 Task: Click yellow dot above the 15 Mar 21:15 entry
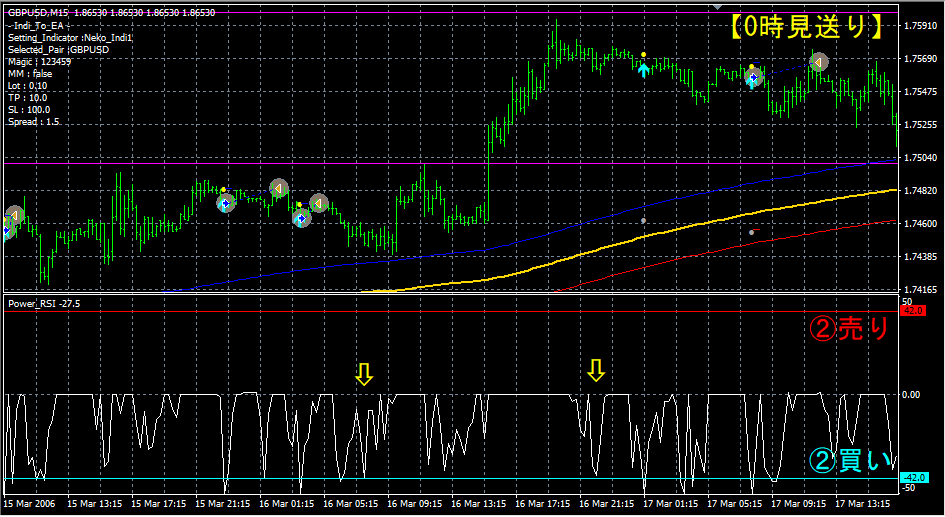(224, 190)
